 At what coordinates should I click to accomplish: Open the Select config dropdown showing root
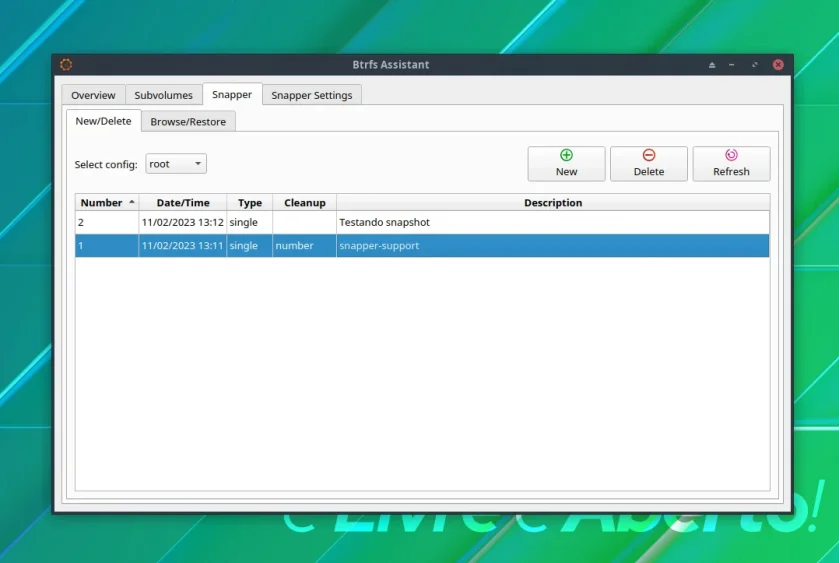[176, 164]
